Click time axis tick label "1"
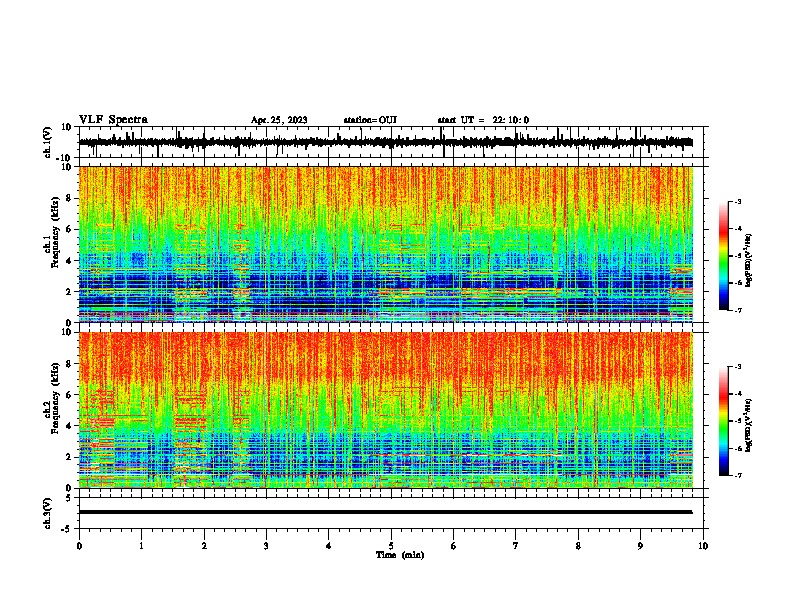Viewport: 792px width, 612px height. coord(141,546)
